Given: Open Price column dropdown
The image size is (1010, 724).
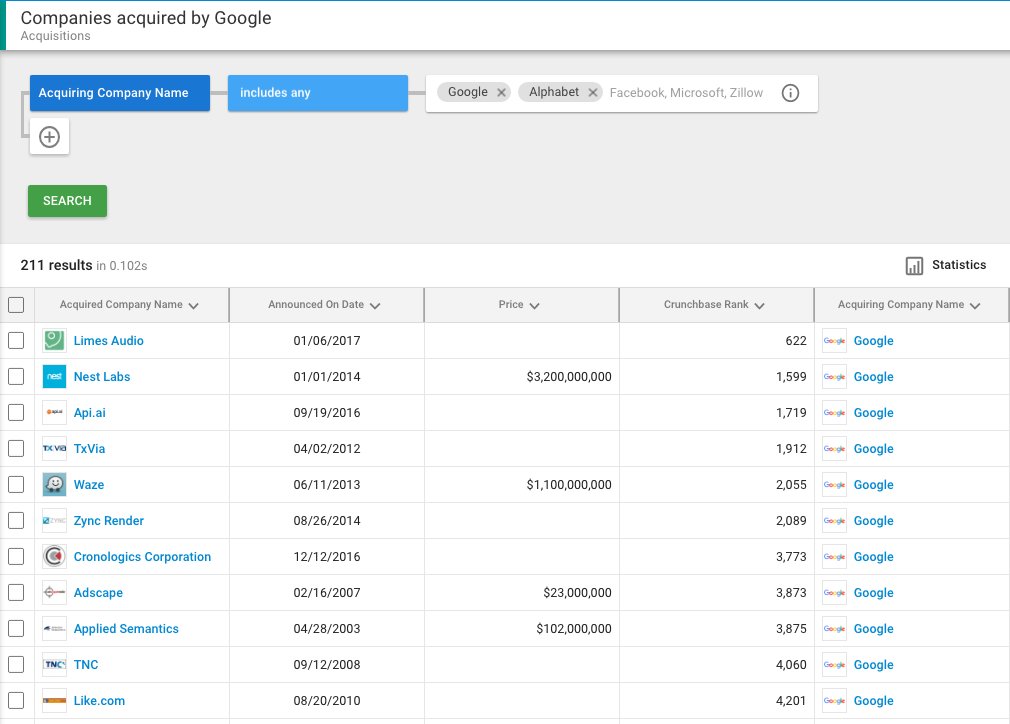Looking at the screenshot, I should 534,305.
